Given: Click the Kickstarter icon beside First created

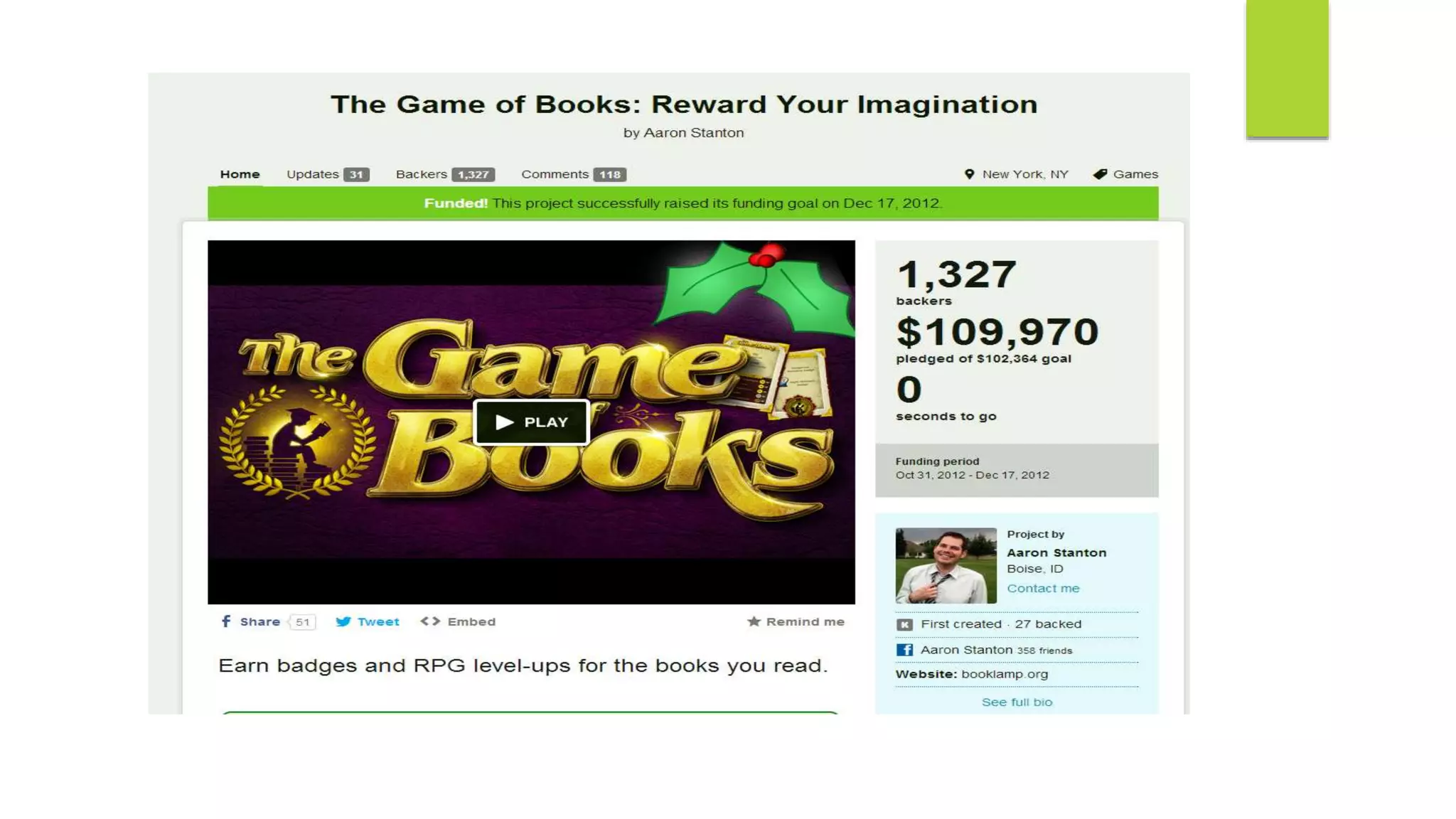Looking at the screenshot, I should tap(904, 624).
